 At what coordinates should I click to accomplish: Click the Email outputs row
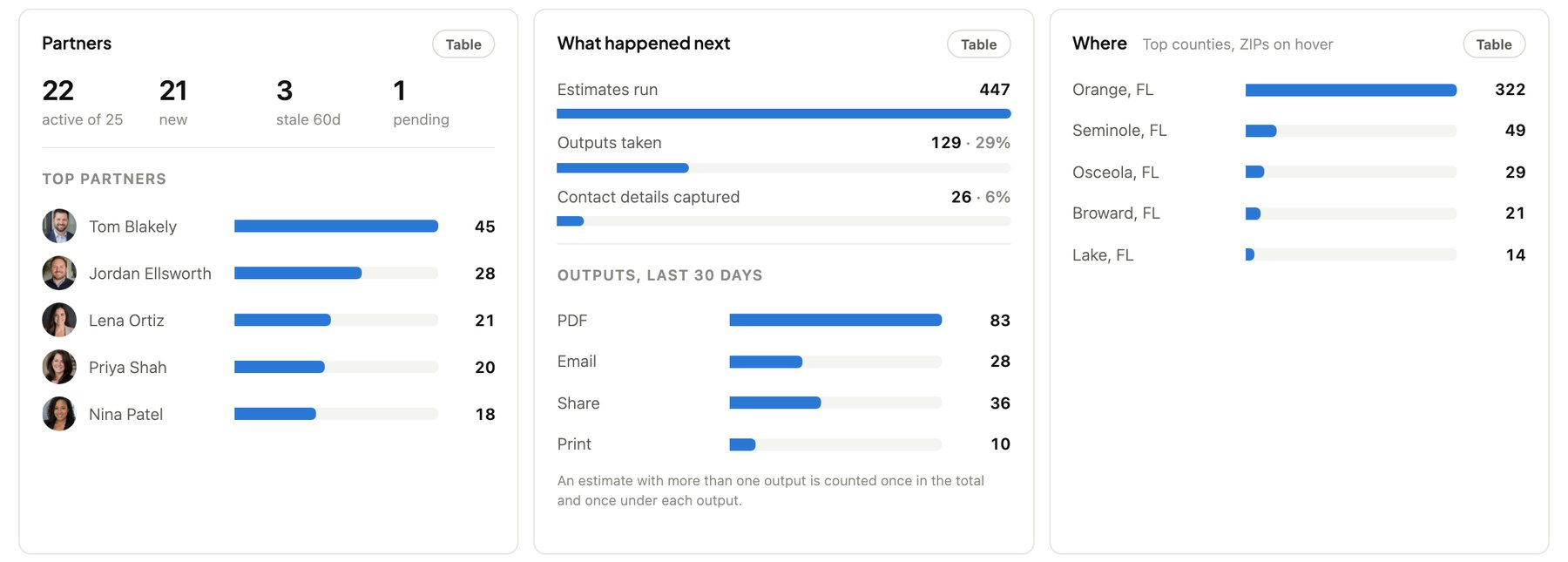(784, 362)
